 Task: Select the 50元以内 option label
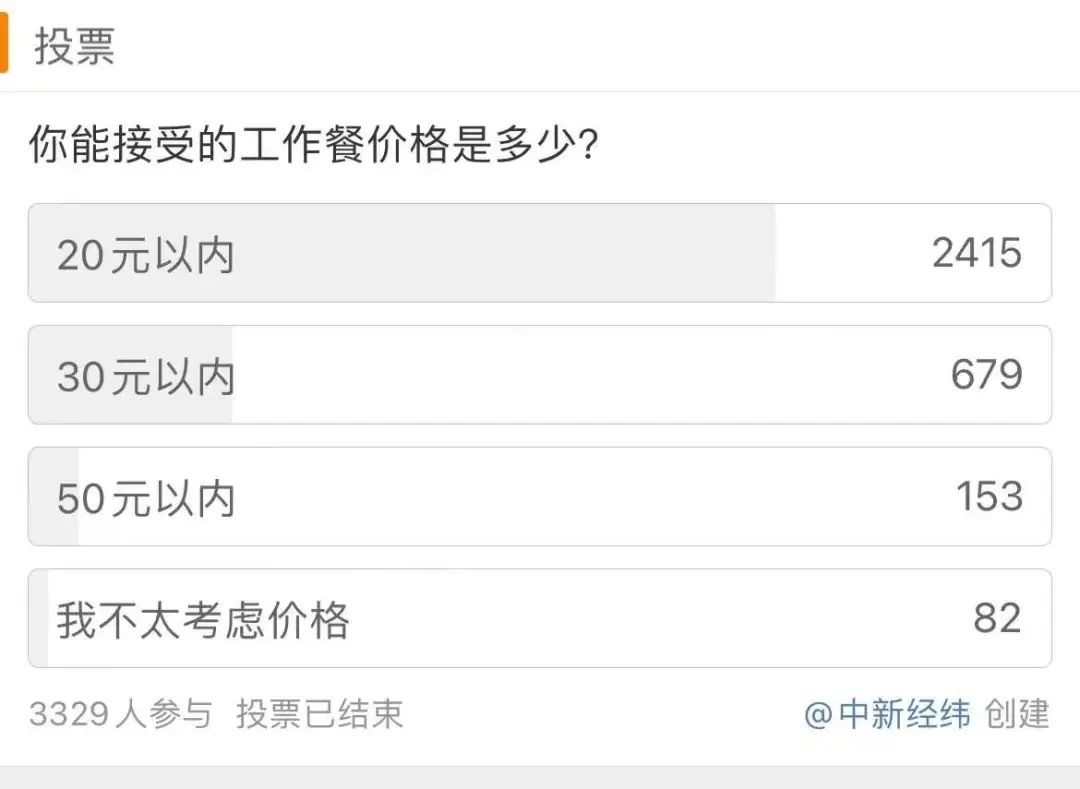tap(146, 498)
